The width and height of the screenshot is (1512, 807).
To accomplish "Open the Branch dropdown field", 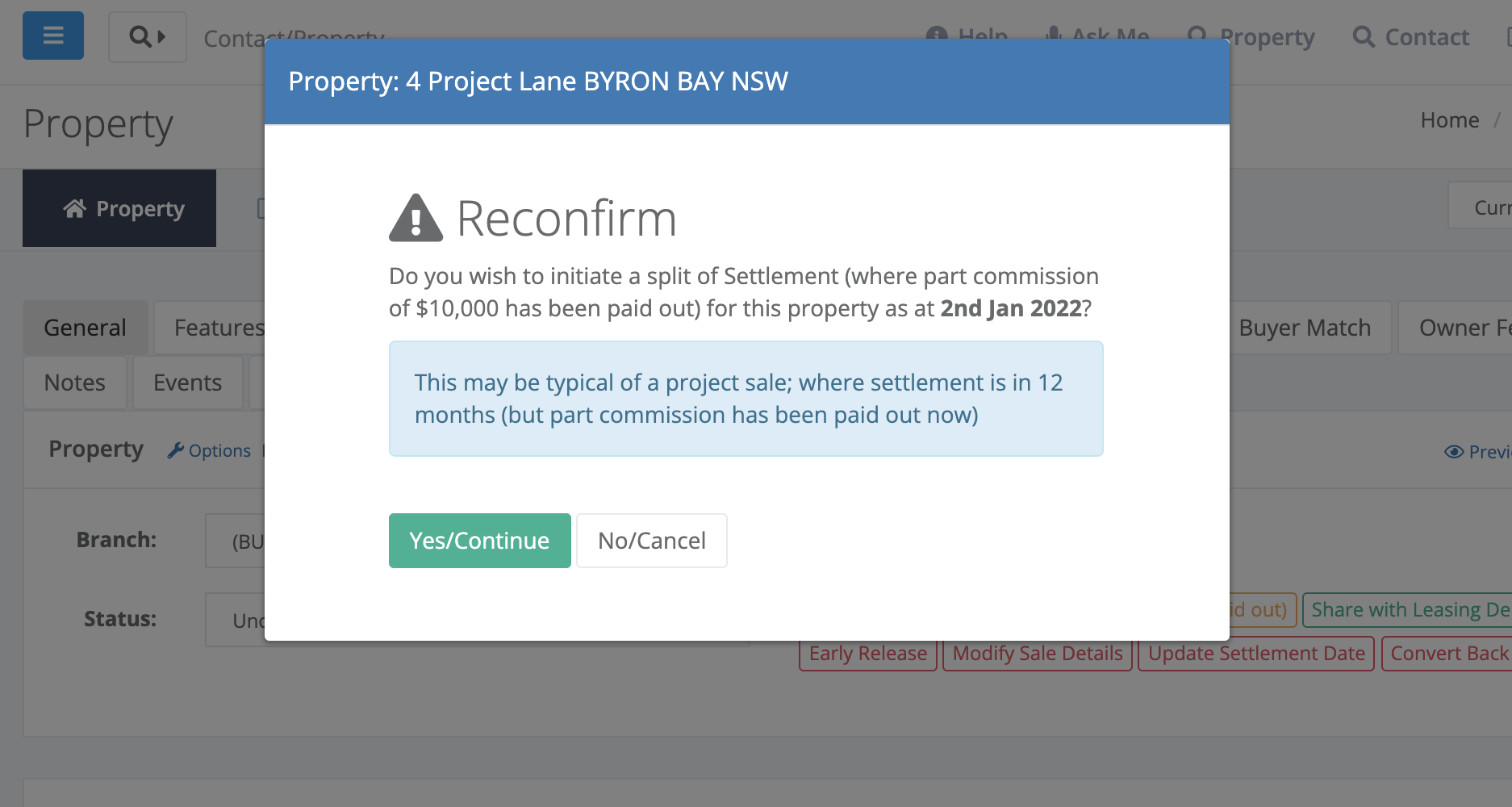I will pos(235,541).
